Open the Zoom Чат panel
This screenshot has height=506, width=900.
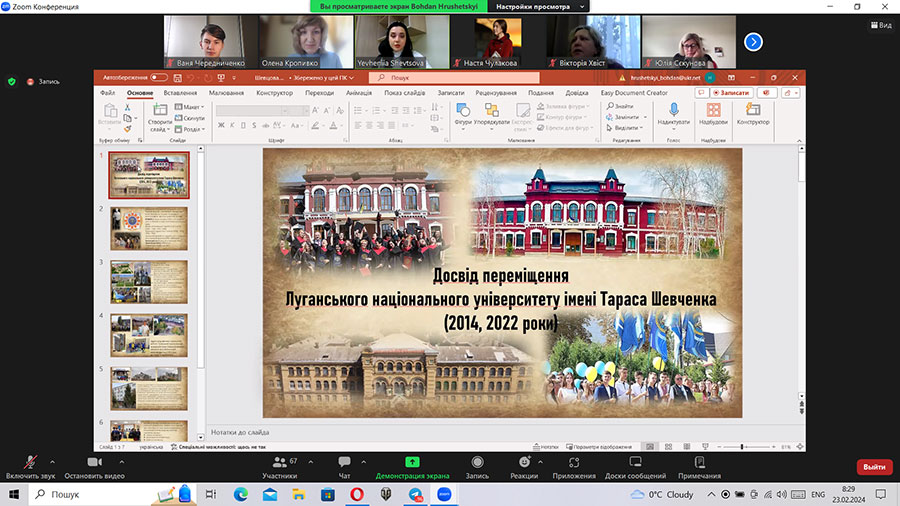click(x=345, y=463)
